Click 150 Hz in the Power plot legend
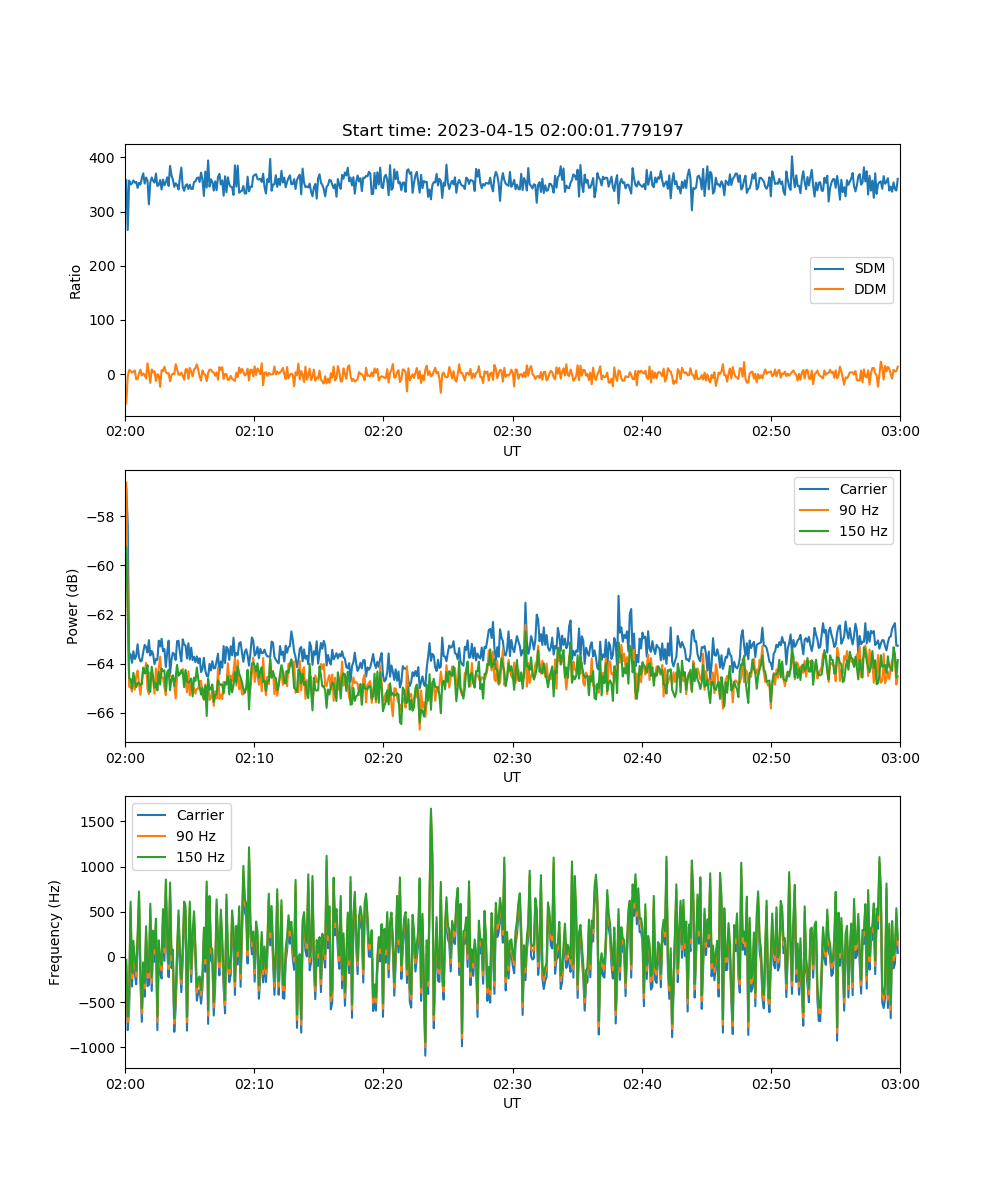The width and height of the screenshot is (1000, 1200). point(844,531)
